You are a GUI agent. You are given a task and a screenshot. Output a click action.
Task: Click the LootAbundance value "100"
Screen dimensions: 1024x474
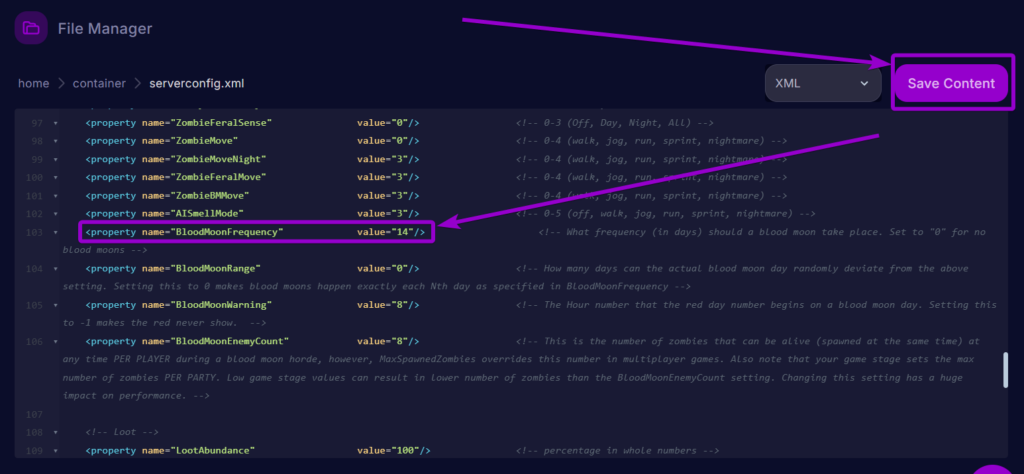click(406, 450)
